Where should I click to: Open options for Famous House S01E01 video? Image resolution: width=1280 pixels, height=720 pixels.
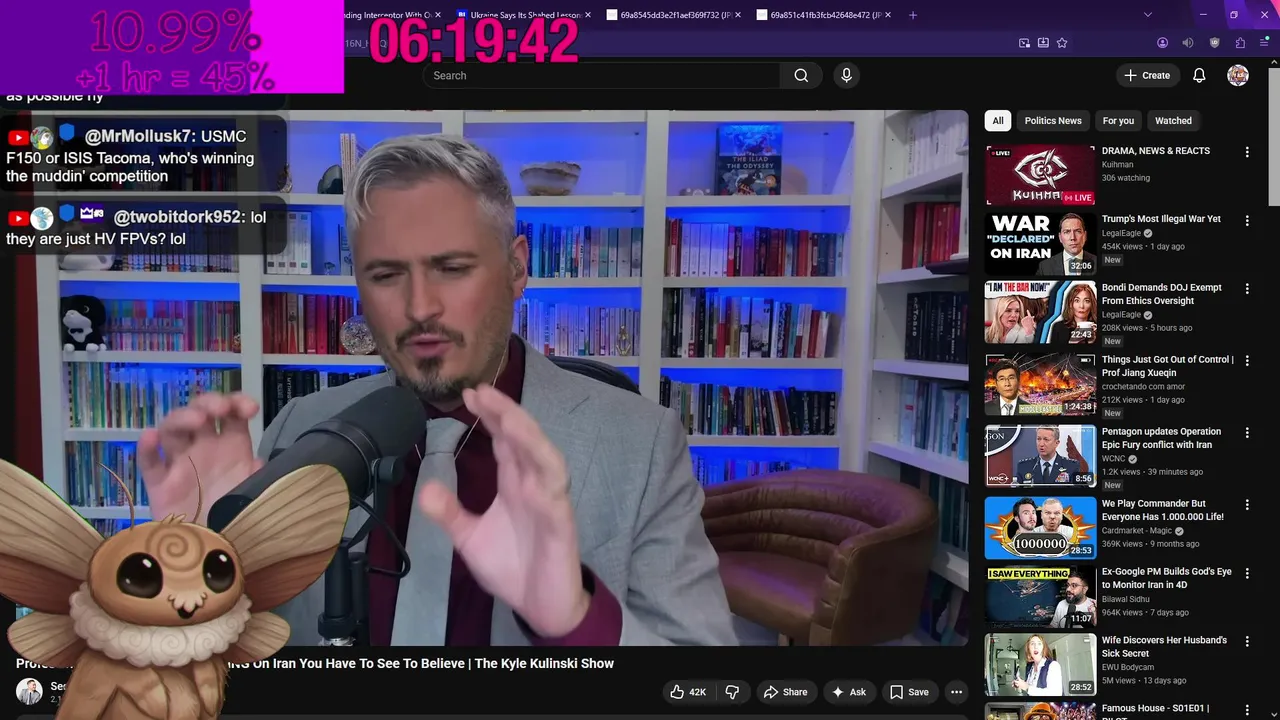click(x=1247, y=709)
